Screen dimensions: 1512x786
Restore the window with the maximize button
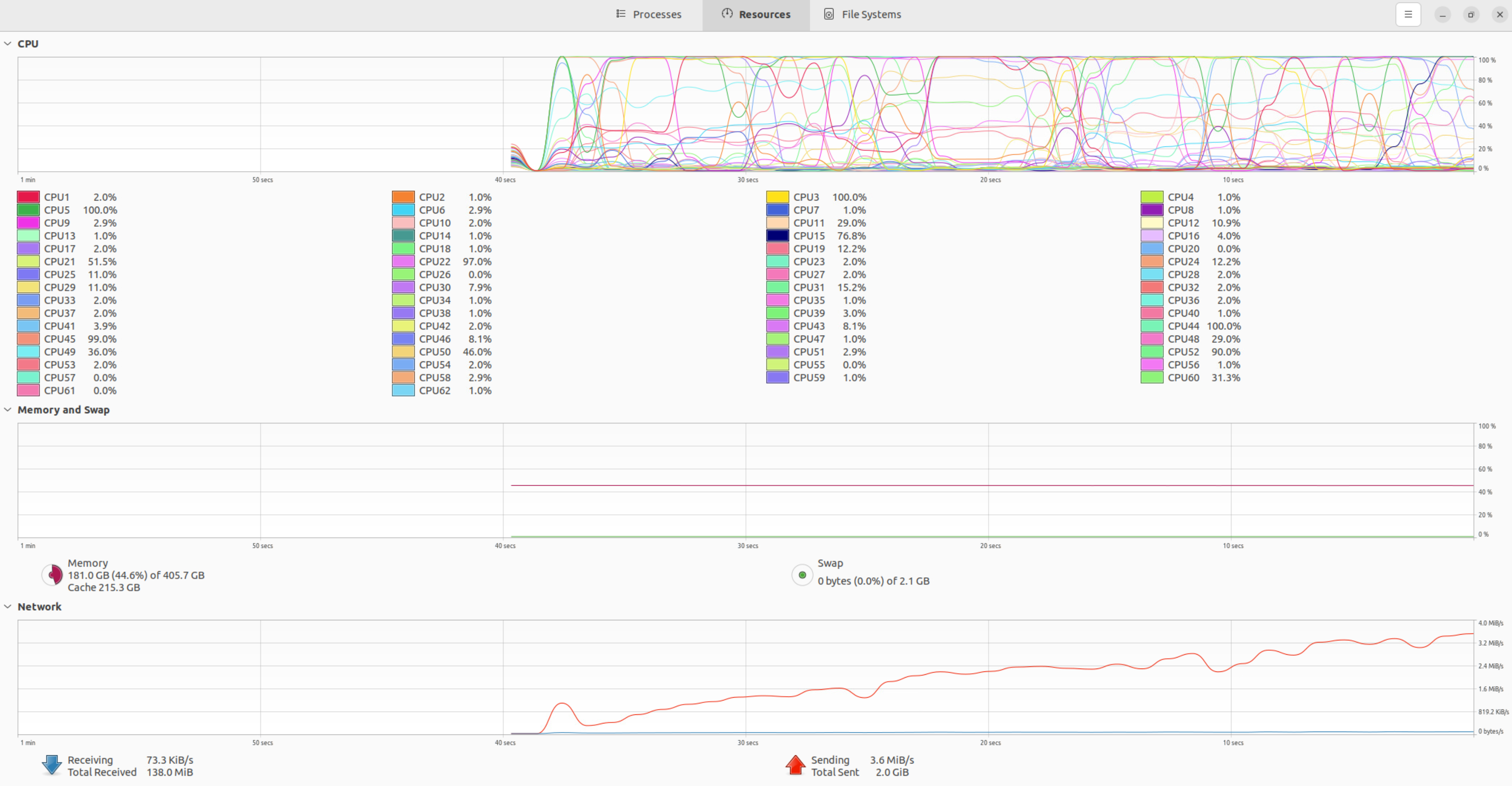[1471, 15]
